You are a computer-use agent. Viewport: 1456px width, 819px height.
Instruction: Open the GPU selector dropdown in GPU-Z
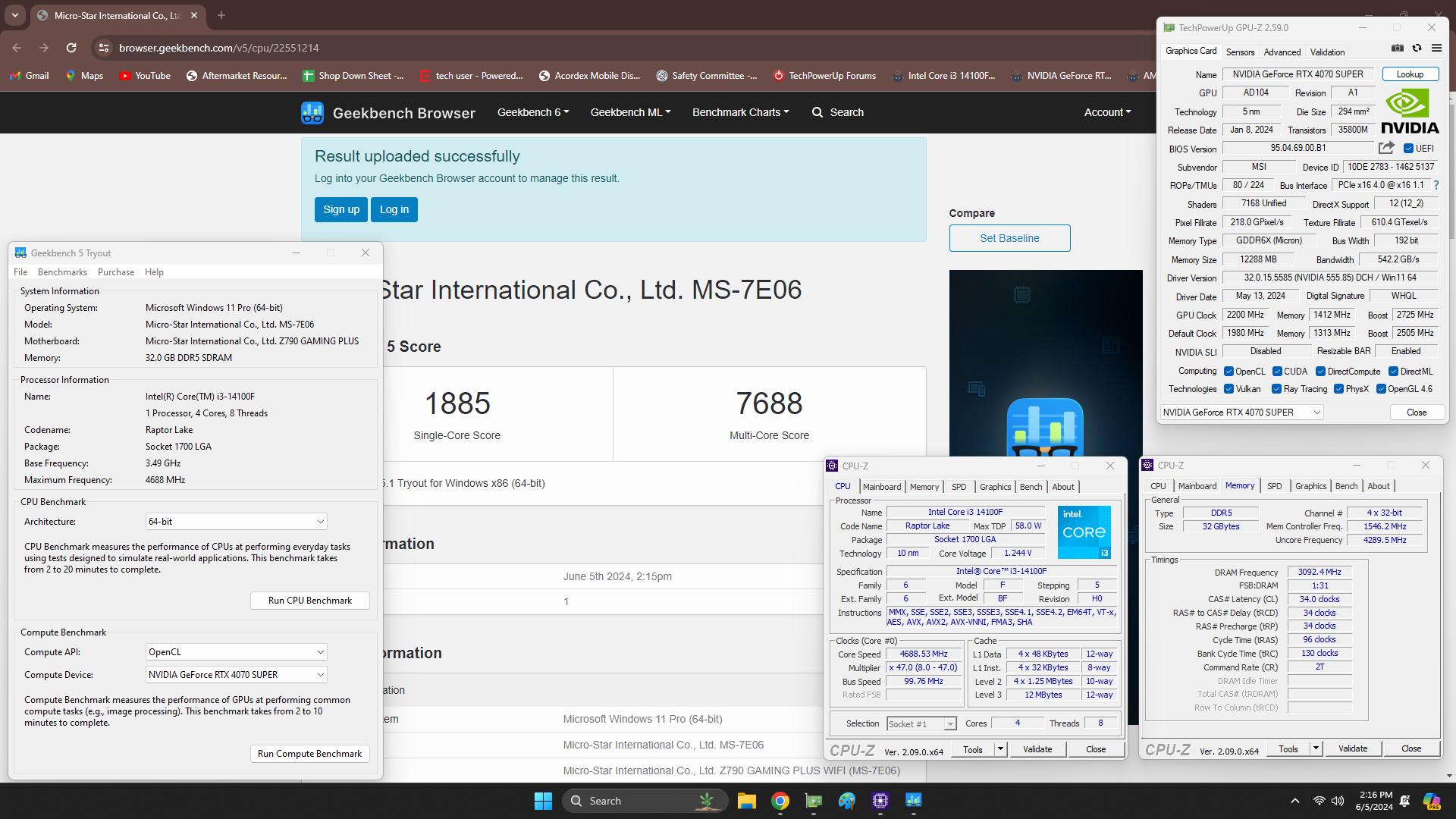[1242, 413]
